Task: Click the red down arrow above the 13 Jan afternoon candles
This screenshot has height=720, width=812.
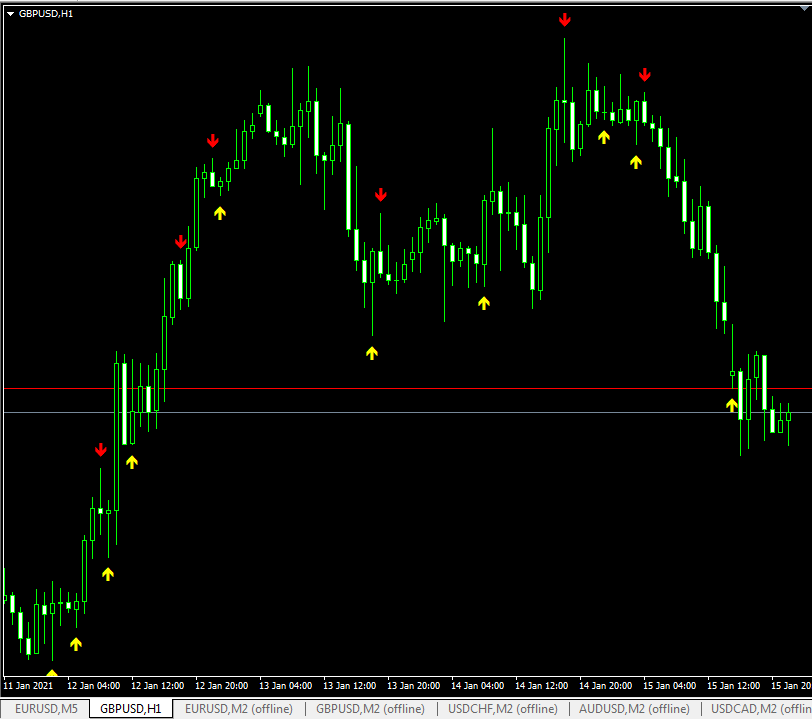Action: coord(381,194)
